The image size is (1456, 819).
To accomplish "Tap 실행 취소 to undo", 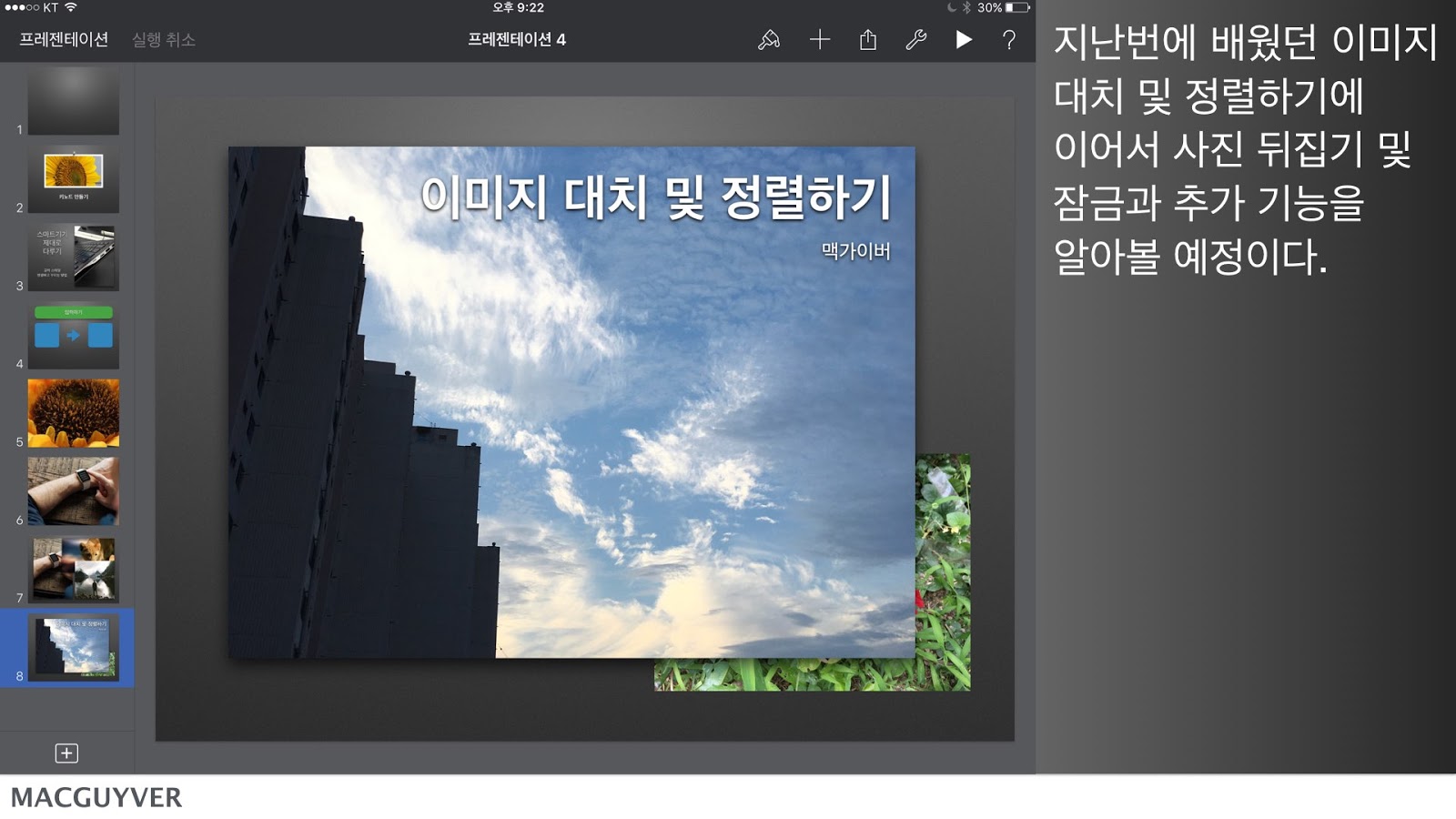I will 164,39.
